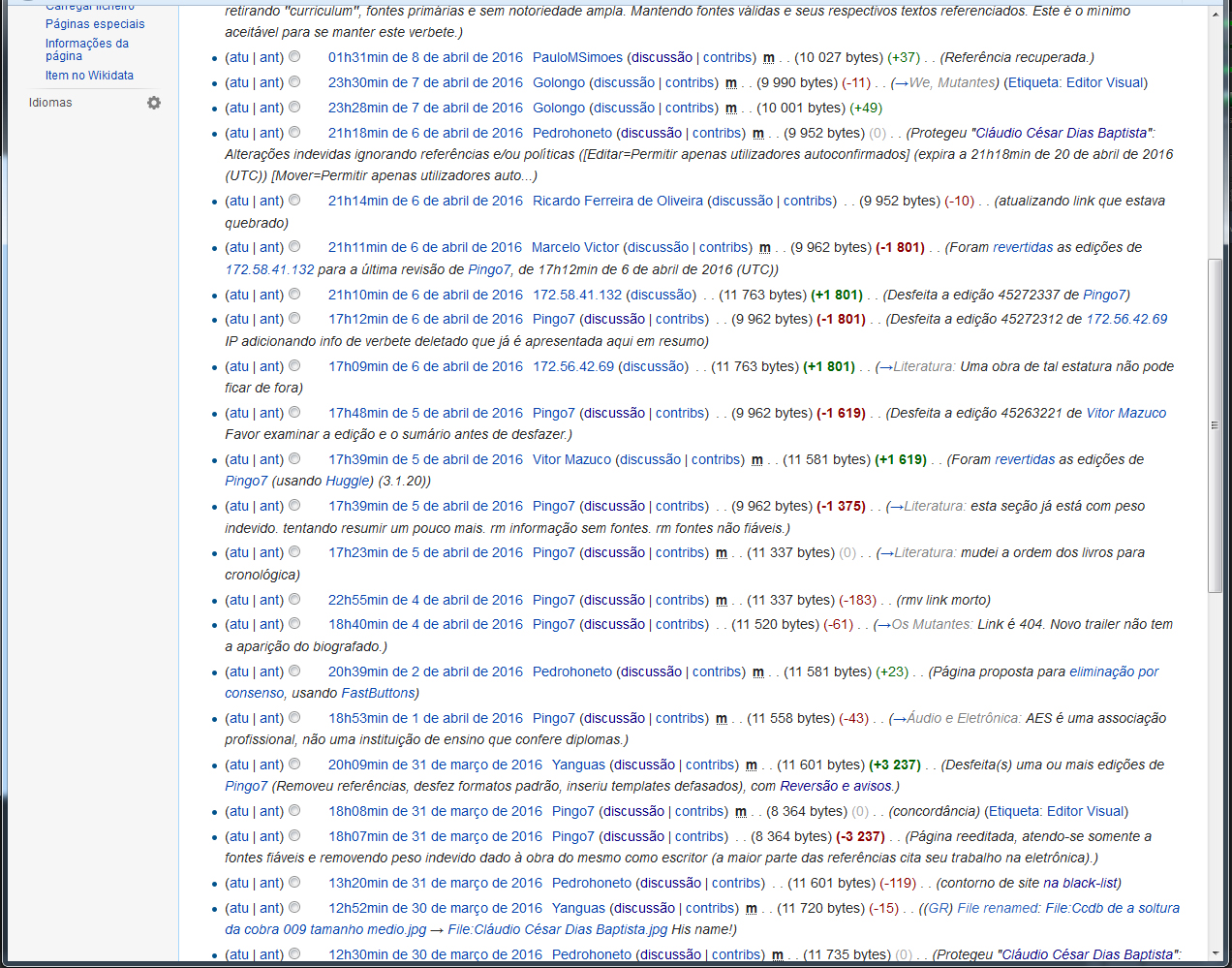
Task: Select radio button for 13h20min 31 de março revision
Action: click(294, 883)
